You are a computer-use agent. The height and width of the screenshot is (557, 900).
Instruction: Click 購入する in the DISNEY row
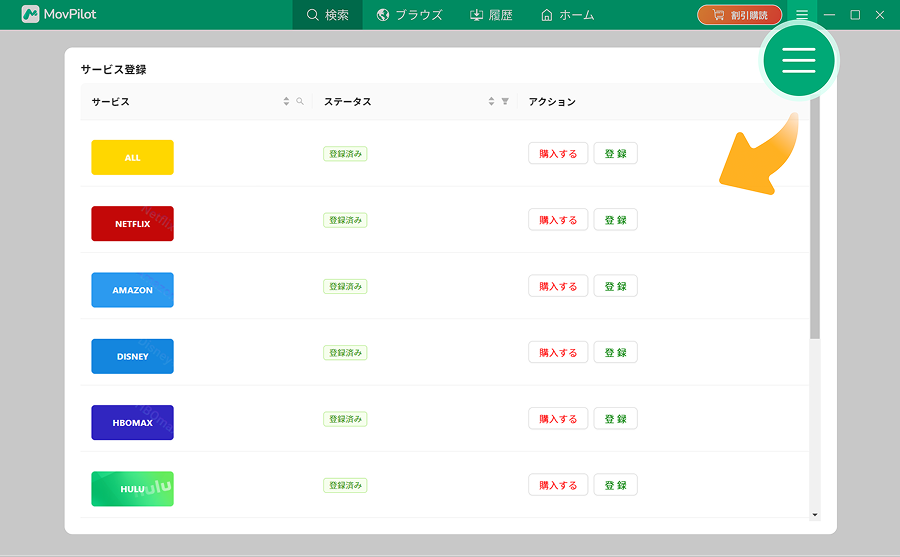pos(558,353)
